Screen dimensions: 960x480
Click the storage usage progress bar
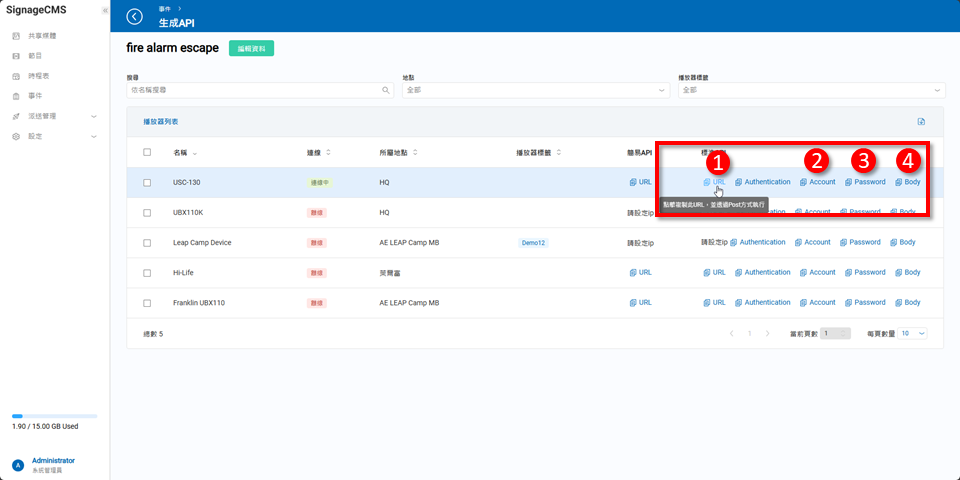click(x=54, y=415)
